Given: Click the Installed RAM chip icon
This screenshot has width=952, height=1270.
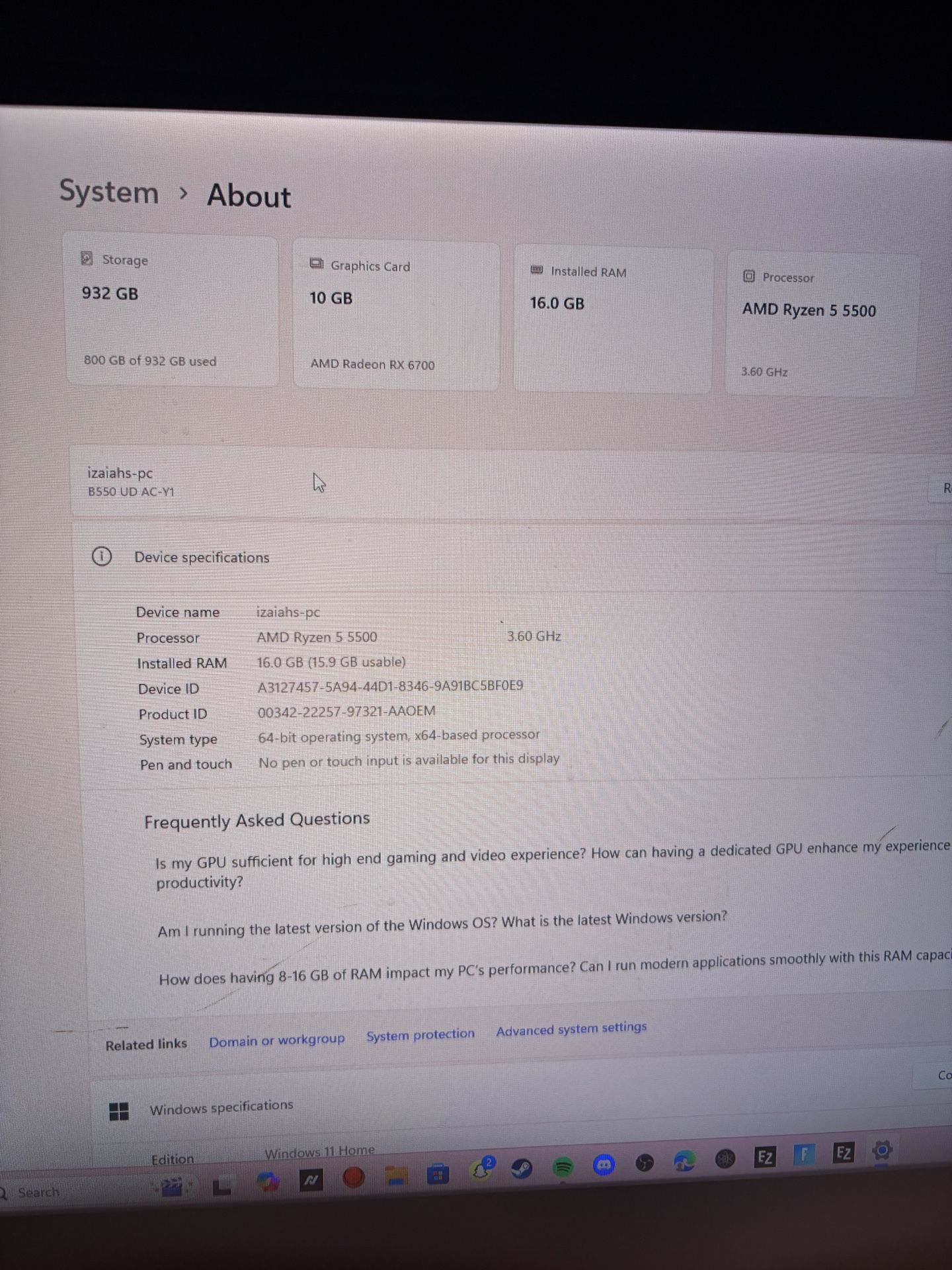Looking at the screenshot, I should (x=537, y=270).
